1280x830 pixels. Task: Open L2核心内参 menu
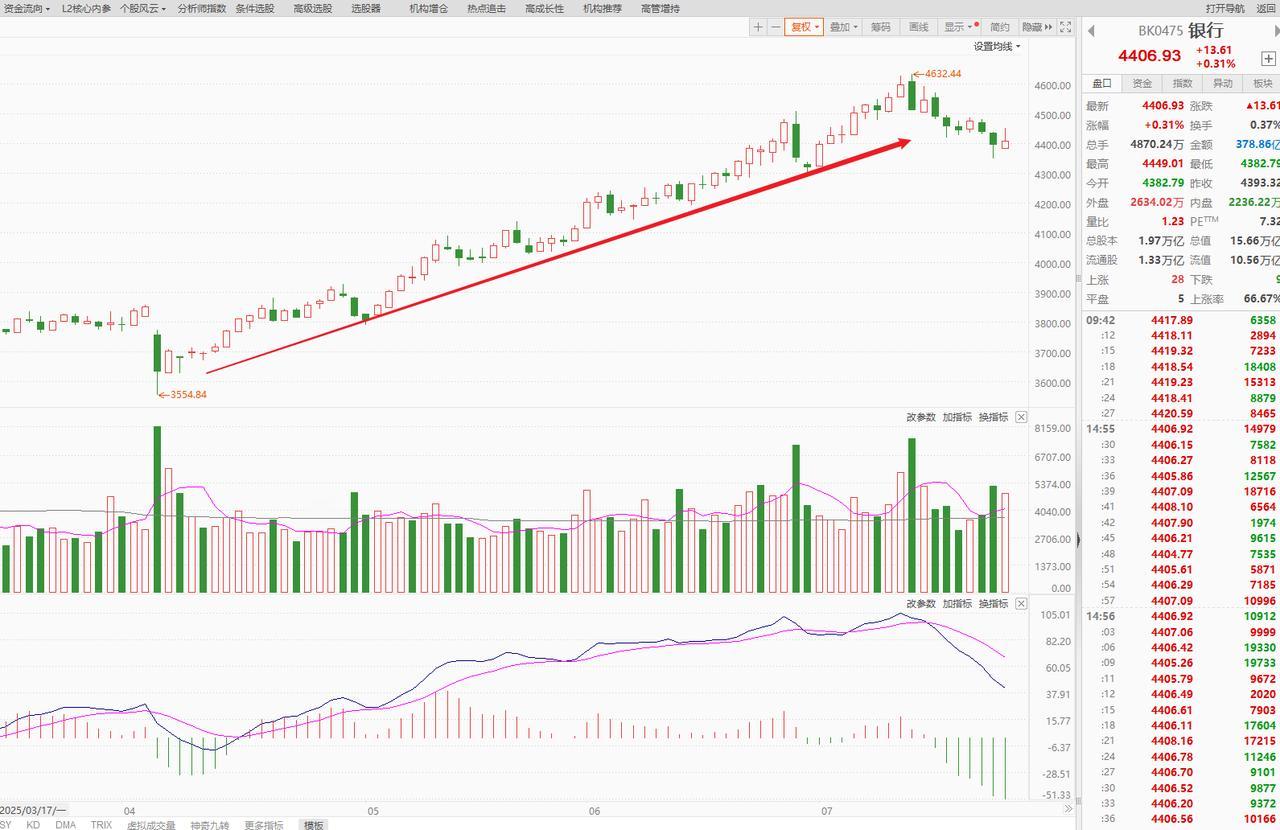pyautogui.click(x=86, y=8)
